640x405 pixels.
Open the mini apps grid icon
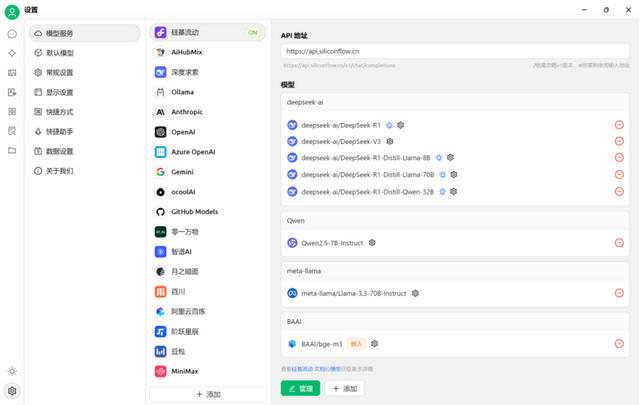(x=12, y=111)
